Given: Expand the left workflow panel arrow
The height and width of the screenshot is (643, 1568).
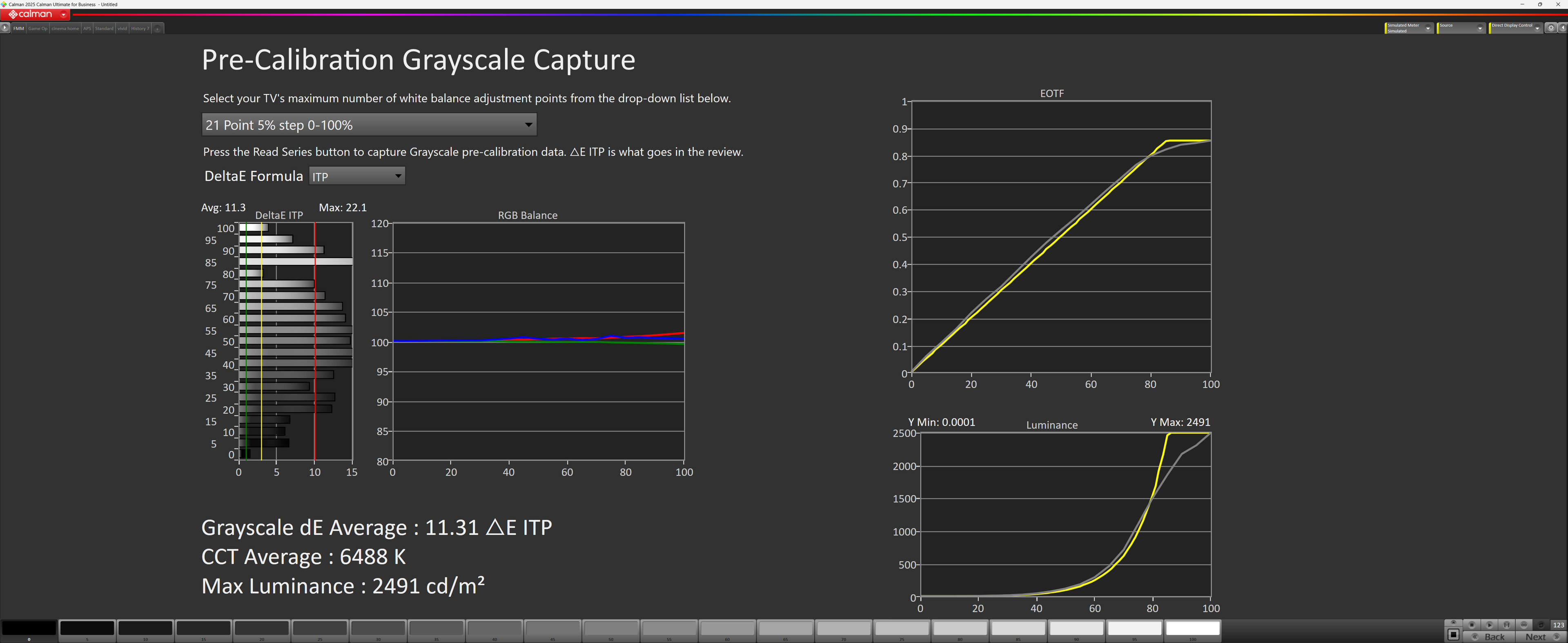Looking at the screenshot, I should 5,28.
